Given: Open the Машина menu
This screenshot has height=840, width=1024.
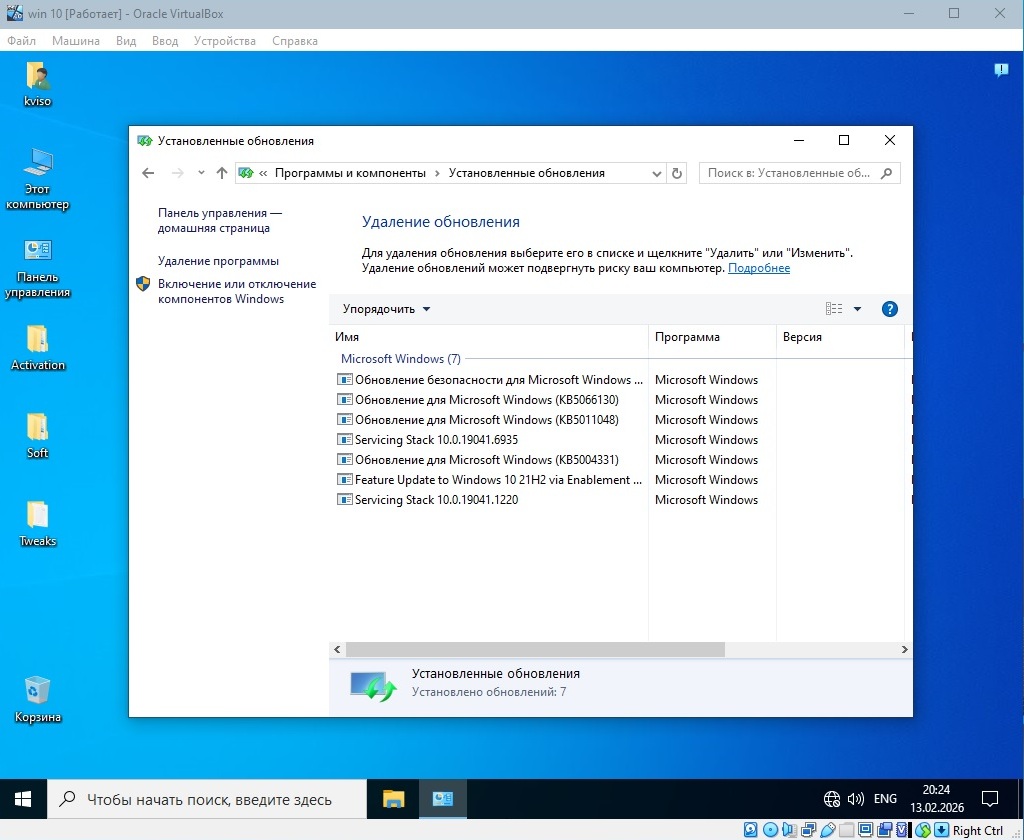Looking at the screenshot, I should coord(76,41).
